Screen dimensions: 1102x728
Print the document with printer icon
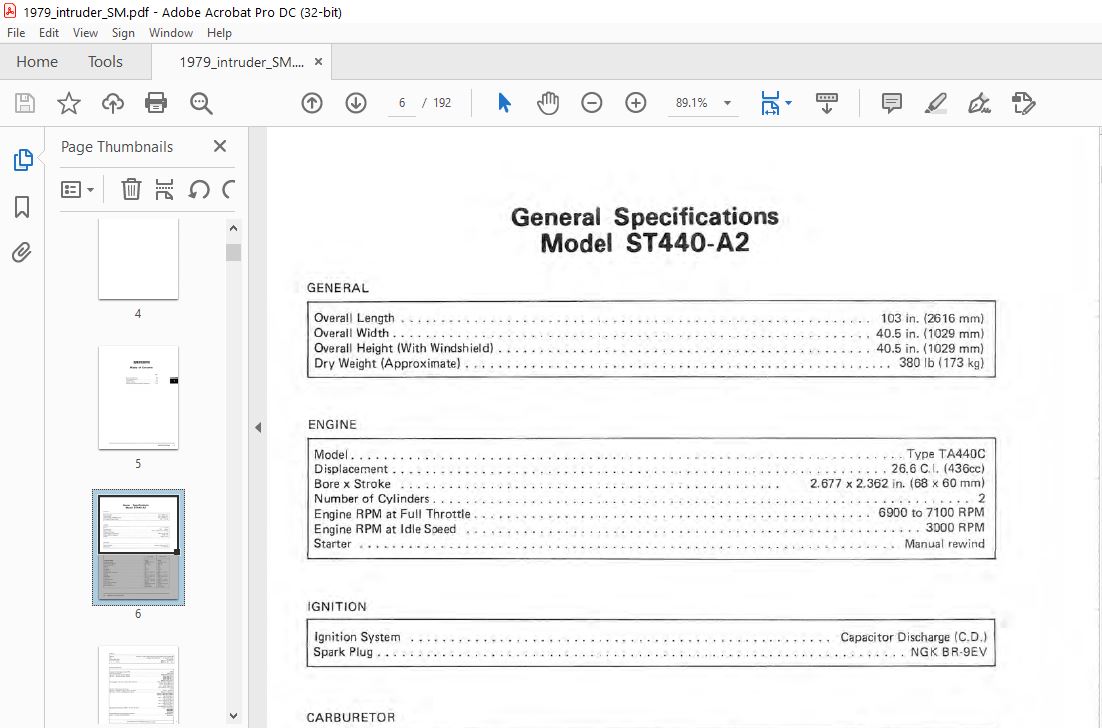tap(156, 103)
